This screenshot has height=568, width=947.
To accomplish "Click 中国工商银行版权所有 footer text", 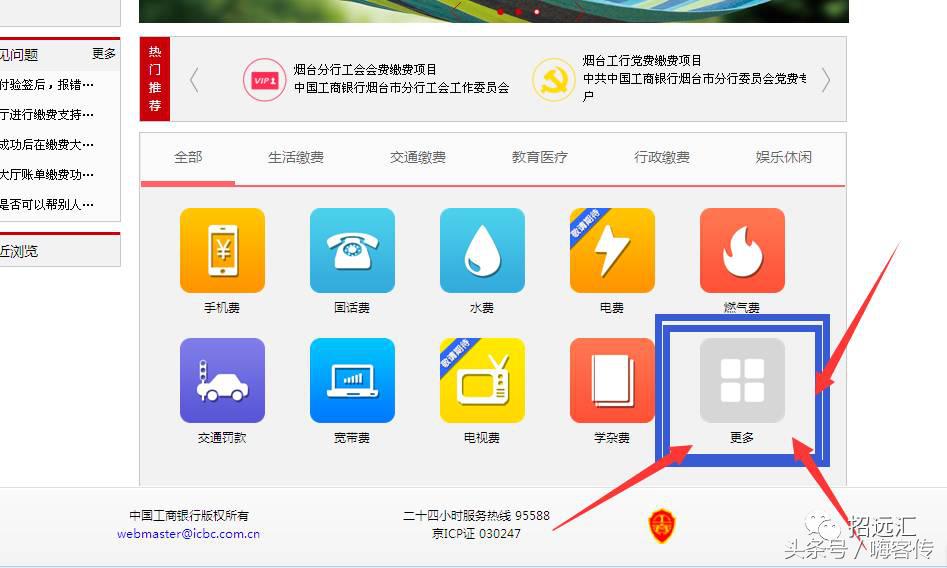I will coord(188,515).
